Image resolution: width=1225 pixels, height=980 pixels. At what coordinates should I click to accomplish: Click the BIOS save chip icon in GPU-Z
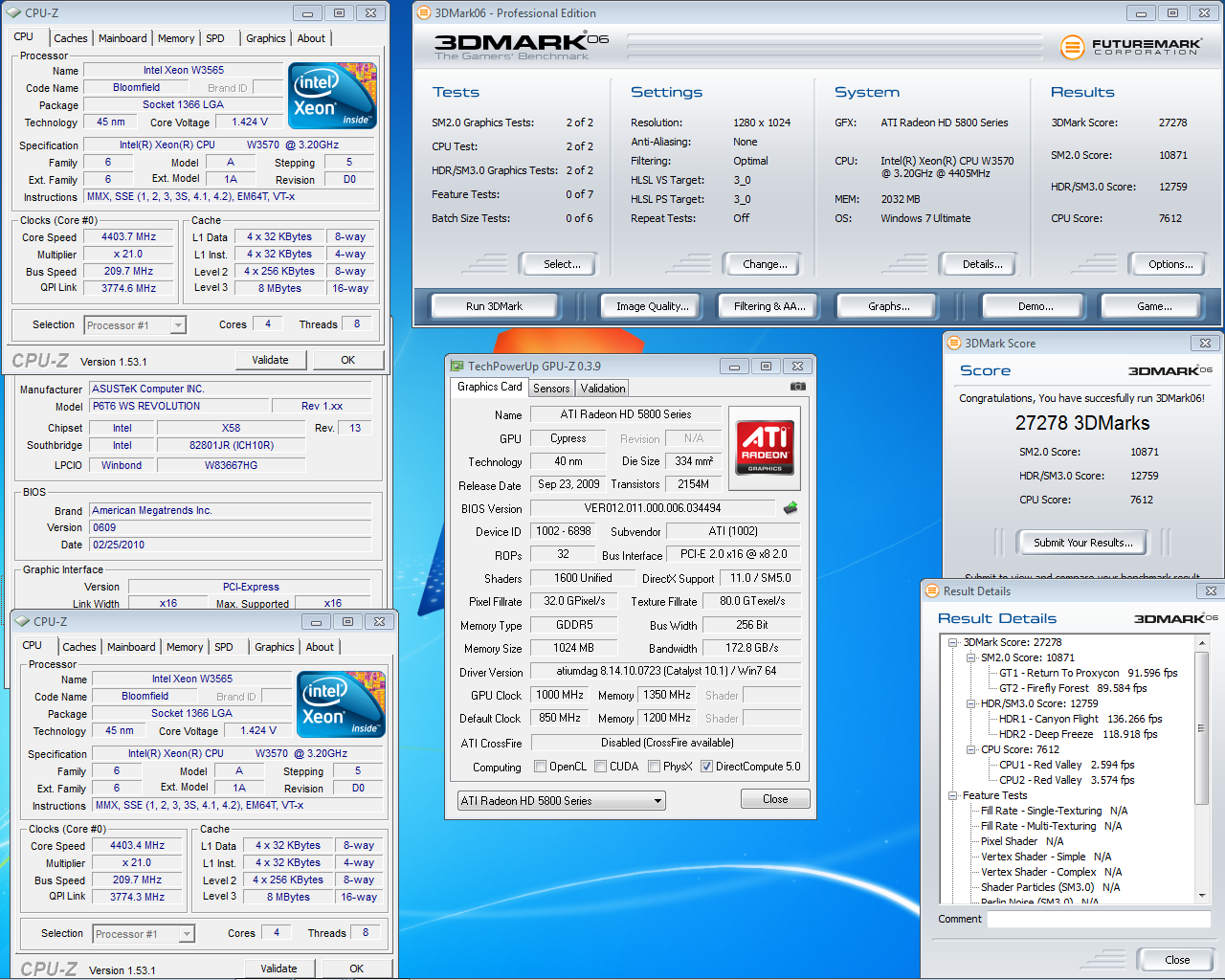[x=791, y=508]
